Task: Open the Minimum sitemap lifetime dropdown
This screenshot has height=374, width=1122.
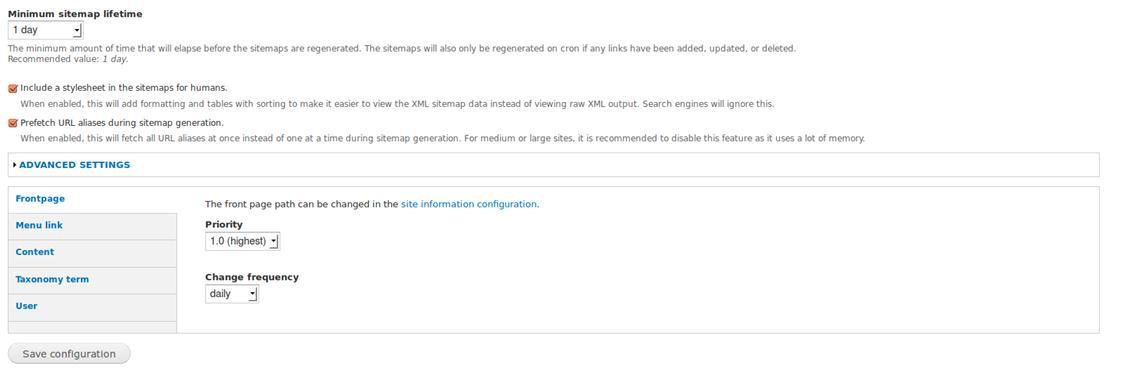Action: click(x=45, y=30)
